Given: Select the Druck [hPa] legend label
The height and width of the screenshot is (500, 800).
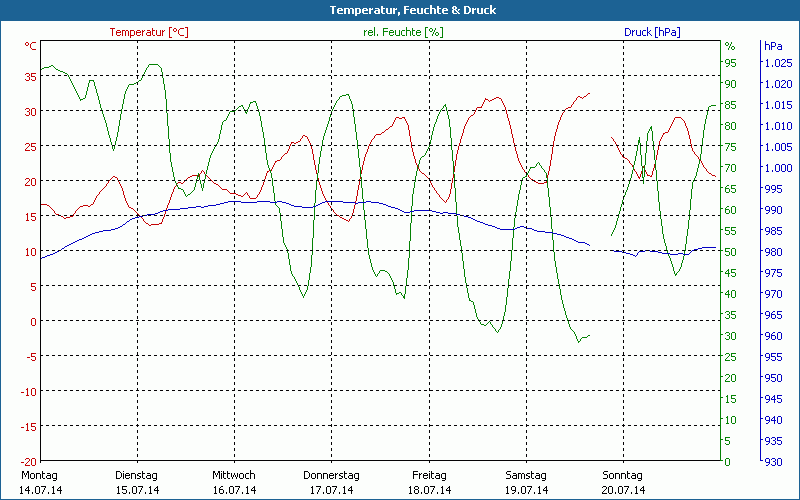Looking at the screenshot, I should pyautogui.click(x=652, y=32).
